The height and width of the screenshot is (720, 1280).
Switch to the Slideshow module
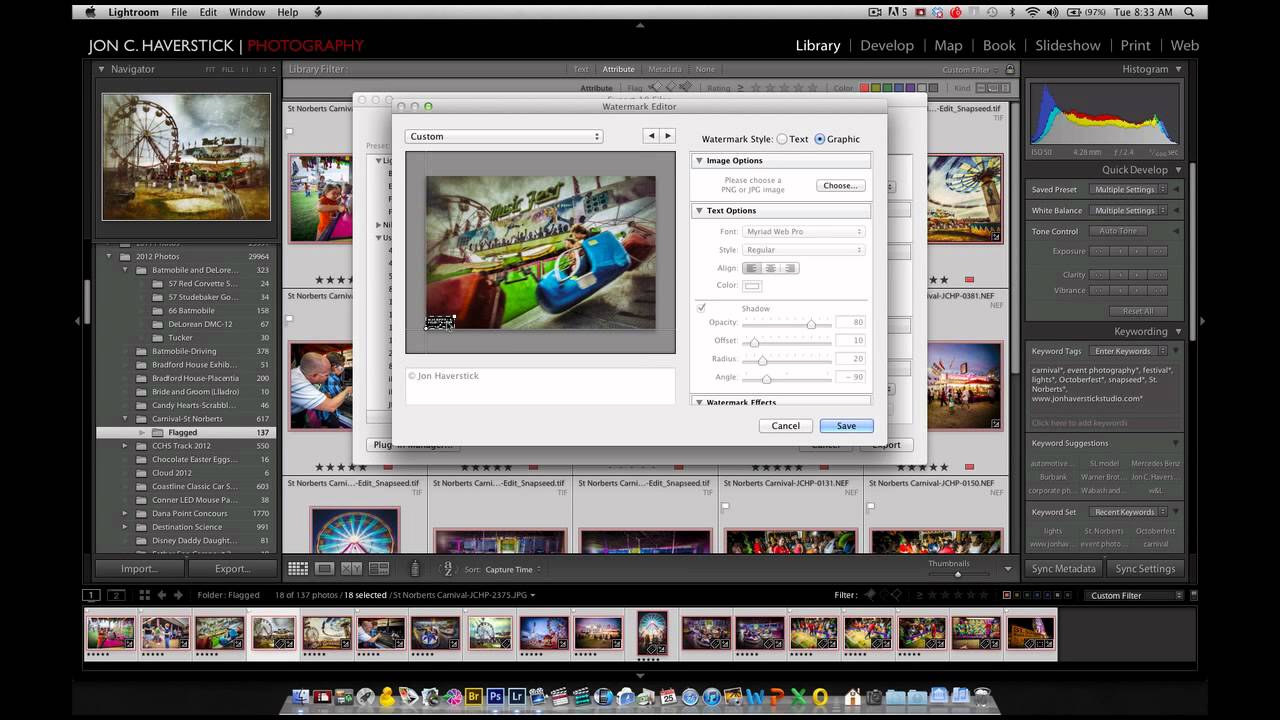[x=1068, y=45]
